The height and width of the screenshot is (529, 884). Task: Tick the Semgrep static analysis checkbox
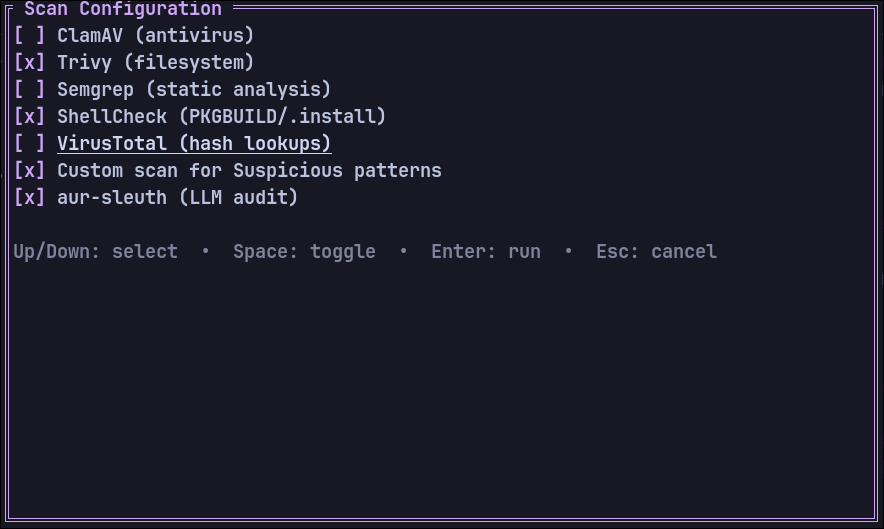[x=29, y=90]
